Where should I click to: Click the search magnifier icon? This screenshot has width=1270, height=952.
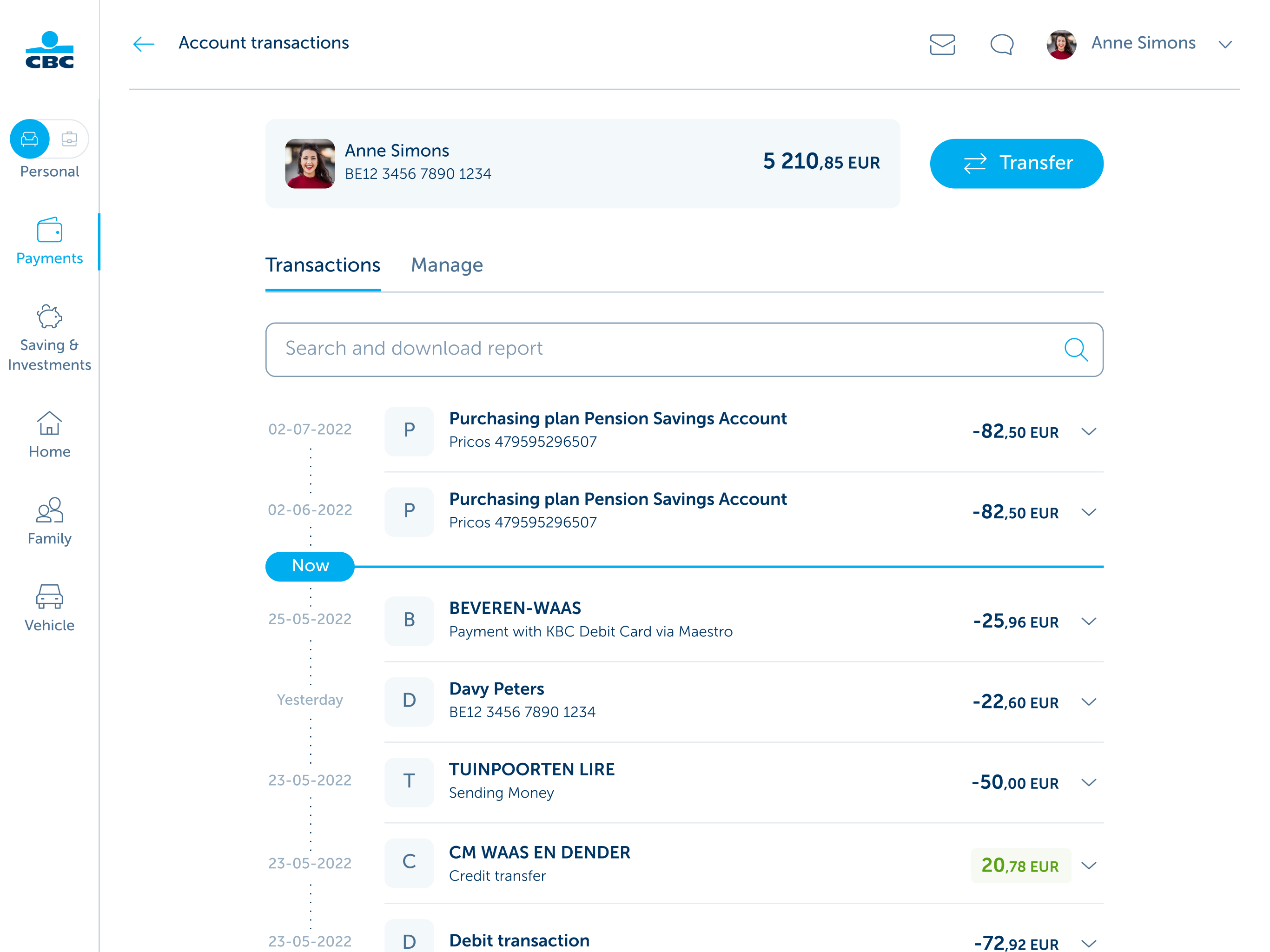click(x=1076, y=349)
